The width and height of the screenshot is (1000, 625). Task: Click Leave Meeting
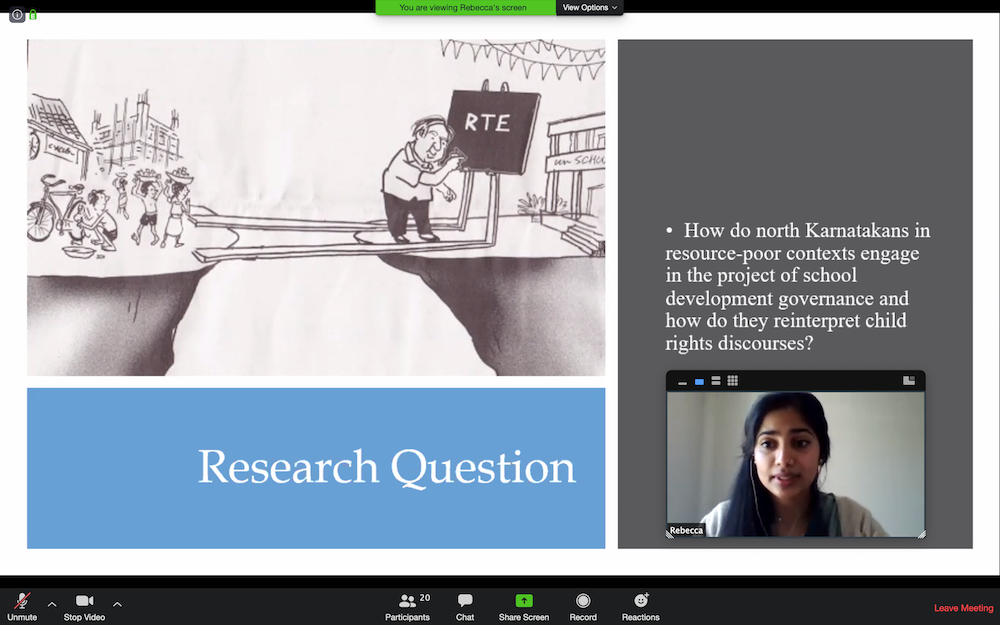[963, 608]
